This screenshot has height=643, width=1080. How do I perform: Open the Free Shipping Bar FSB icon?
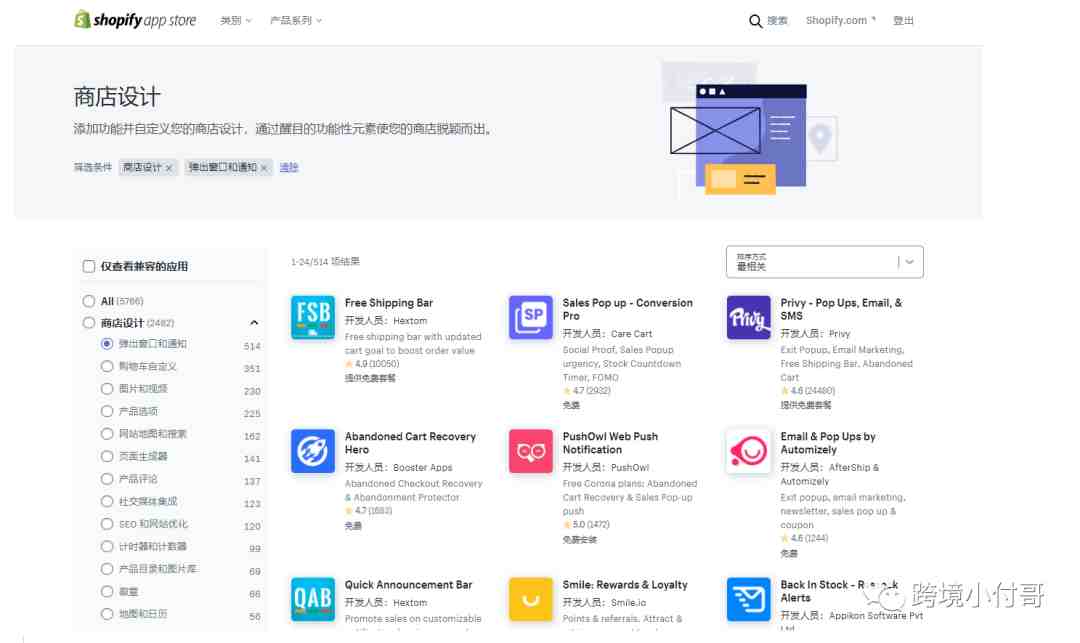[x=313, y=317]
